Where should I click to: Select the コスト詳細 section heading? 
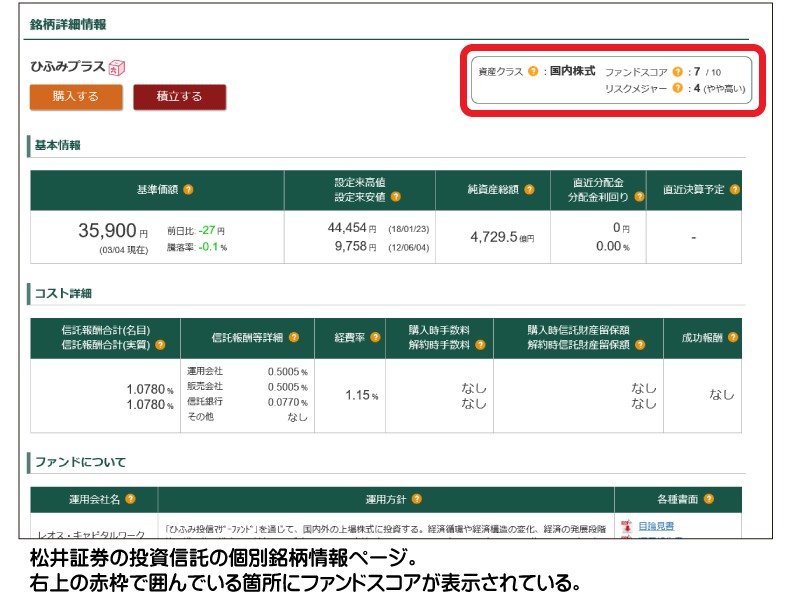63,293
